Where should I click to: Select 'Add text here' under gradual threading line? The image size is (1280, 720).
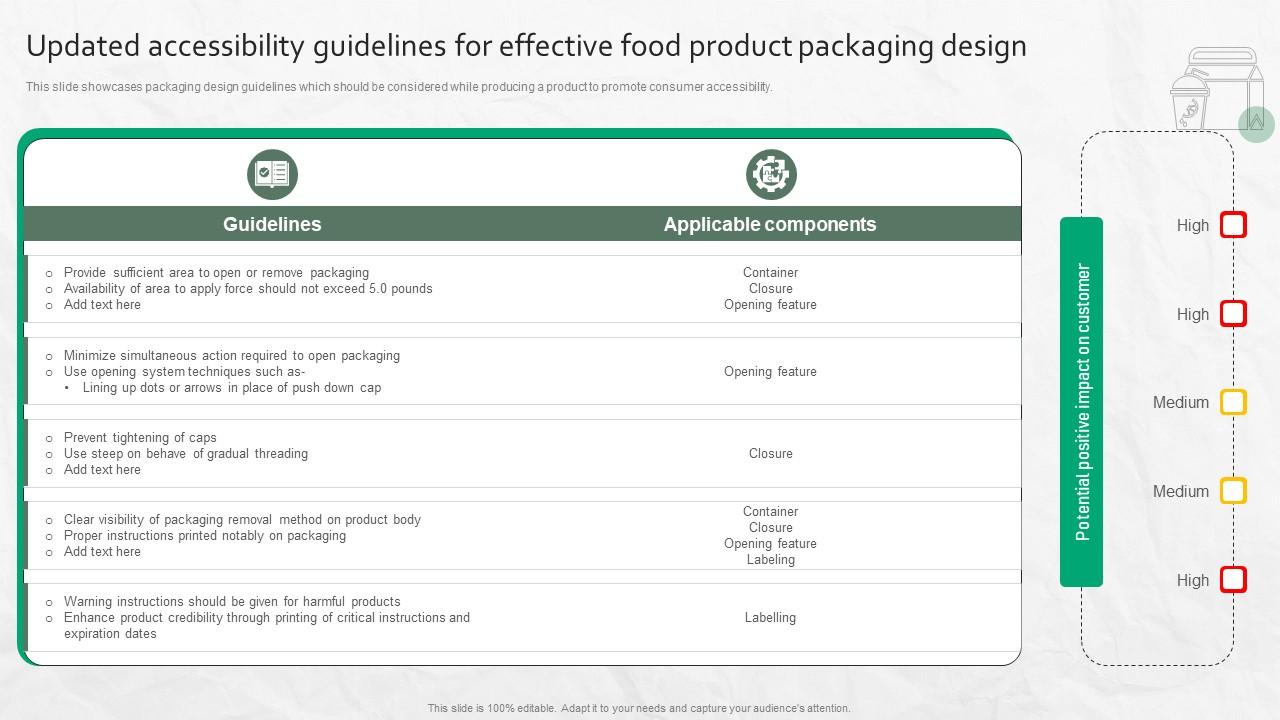coord(102,469)
